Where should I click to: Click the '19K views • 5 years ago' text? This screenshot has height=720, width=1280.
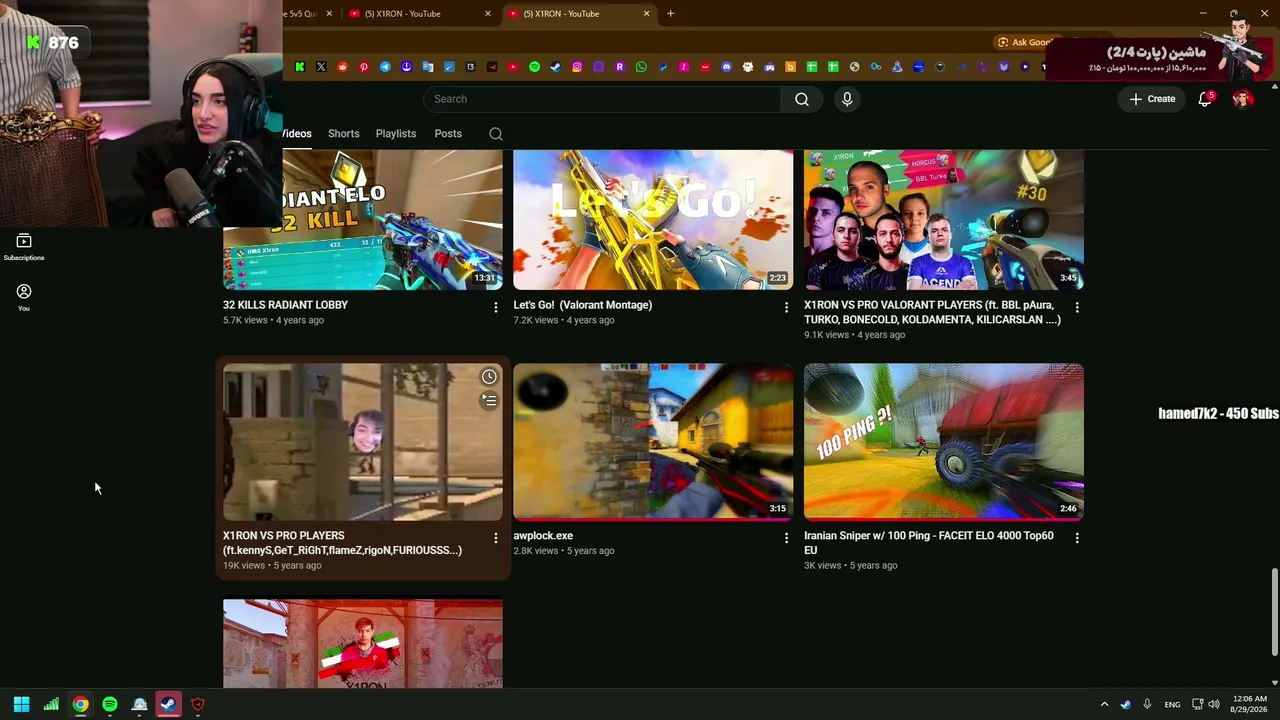point(272,565)
